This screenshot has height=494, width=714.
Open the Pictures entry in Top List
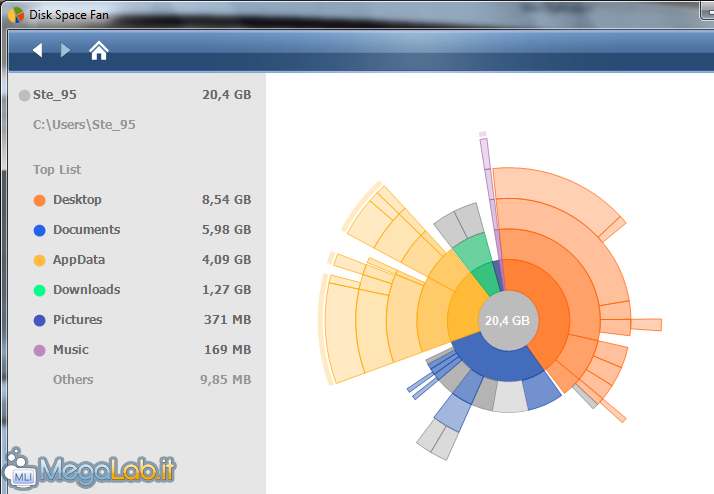77,320
